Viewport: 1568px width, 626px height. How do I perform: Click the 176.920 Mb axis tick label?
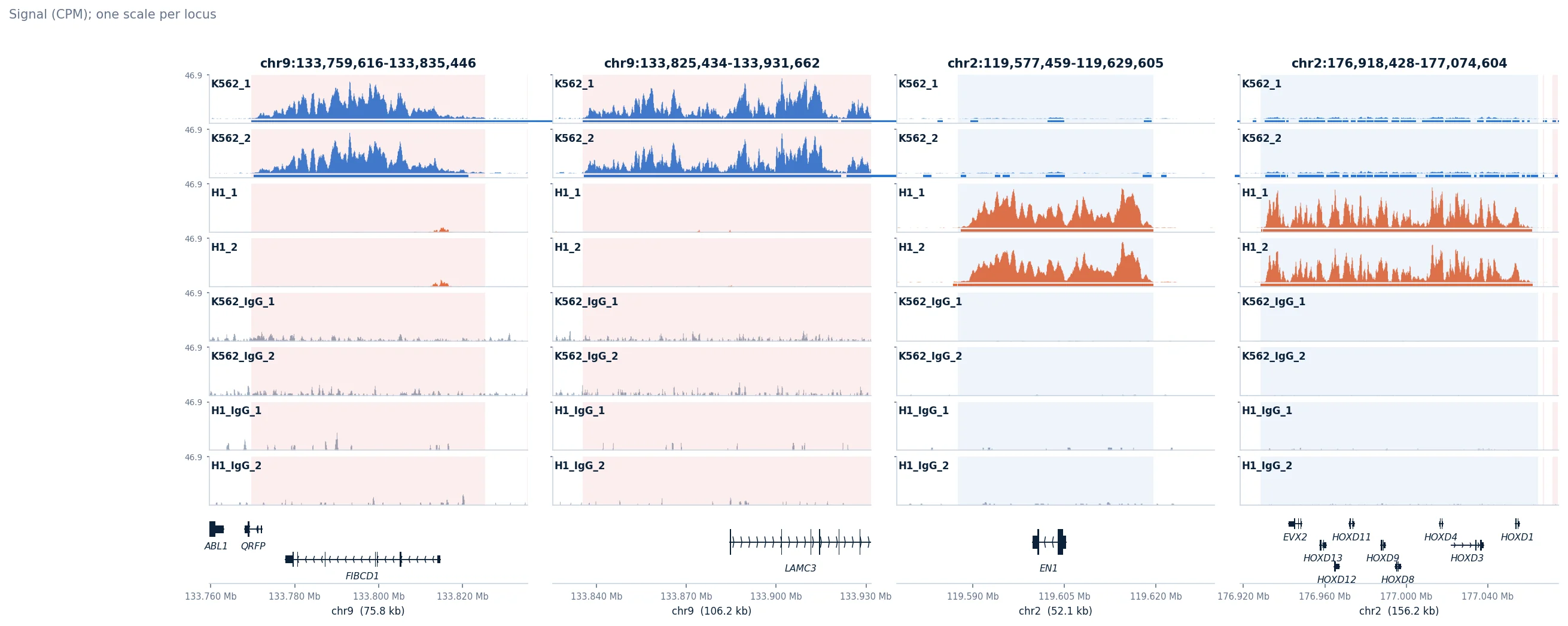click(1244, 597)
